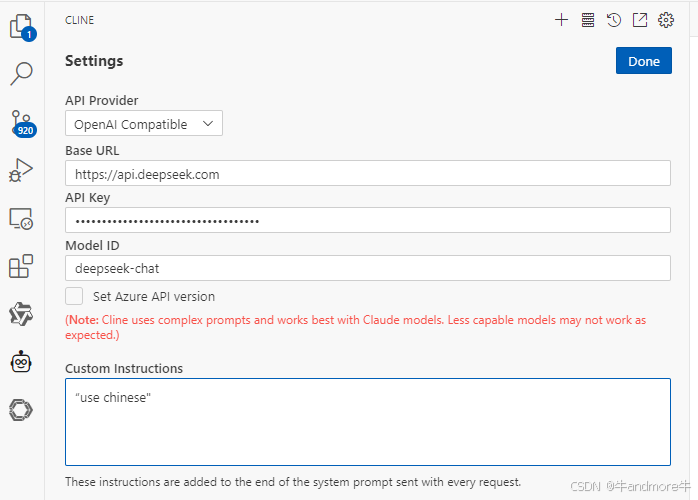
Task: Enable the Set Azure API version checkbox
Action: click(74, 296)
